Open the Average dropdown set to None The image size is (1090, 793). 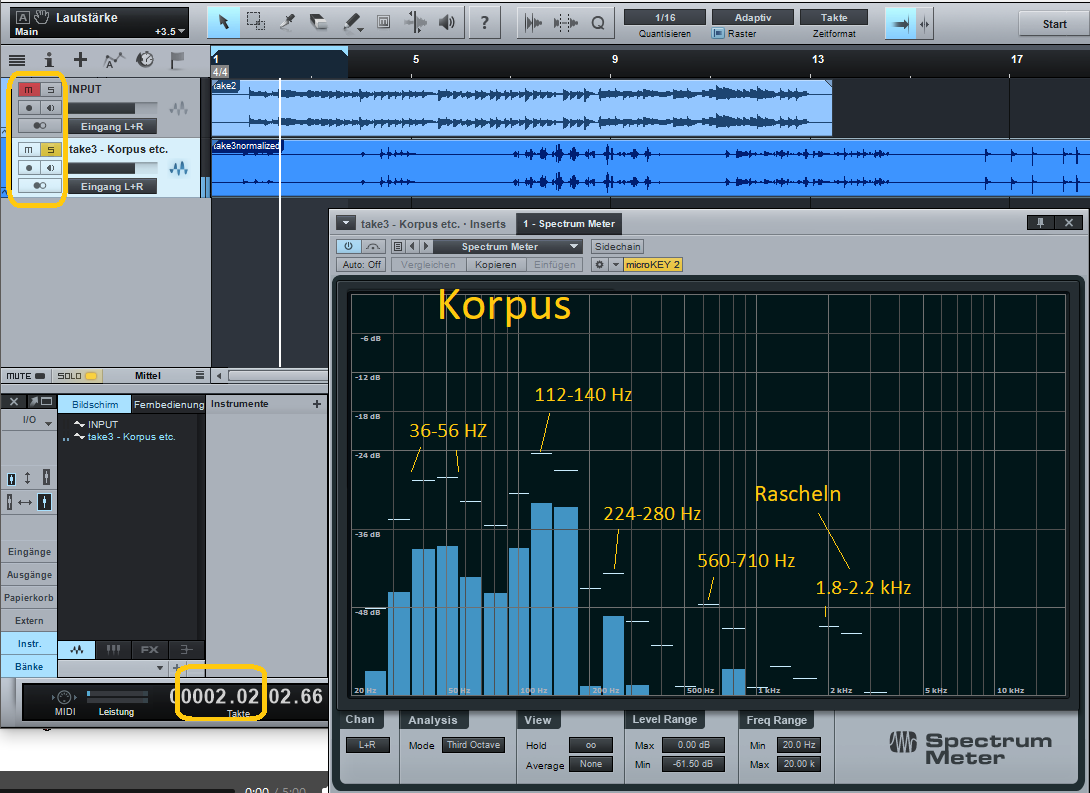[591, 764]
